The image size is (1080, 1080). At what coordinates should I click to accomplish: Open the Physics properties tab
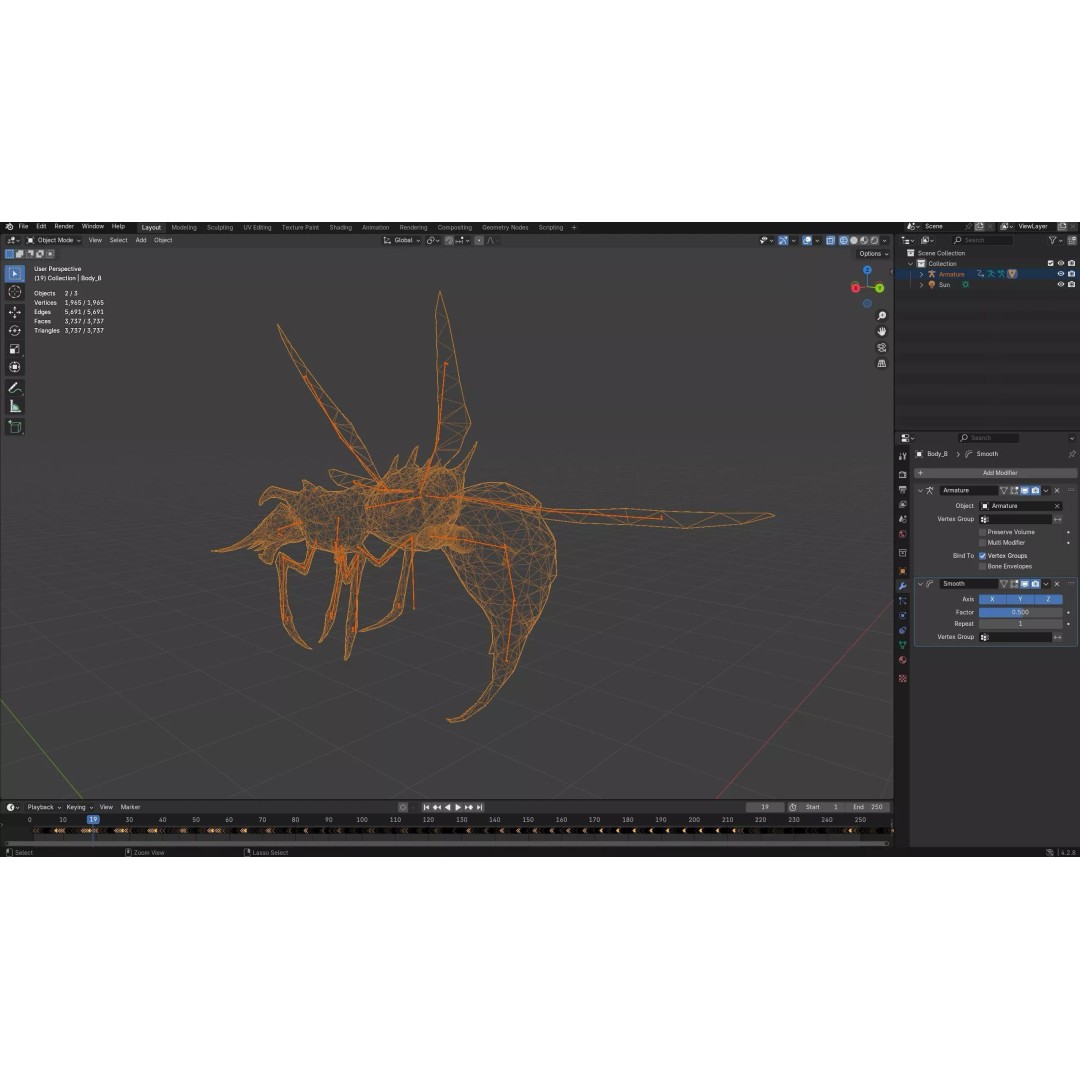click(902, 615)
